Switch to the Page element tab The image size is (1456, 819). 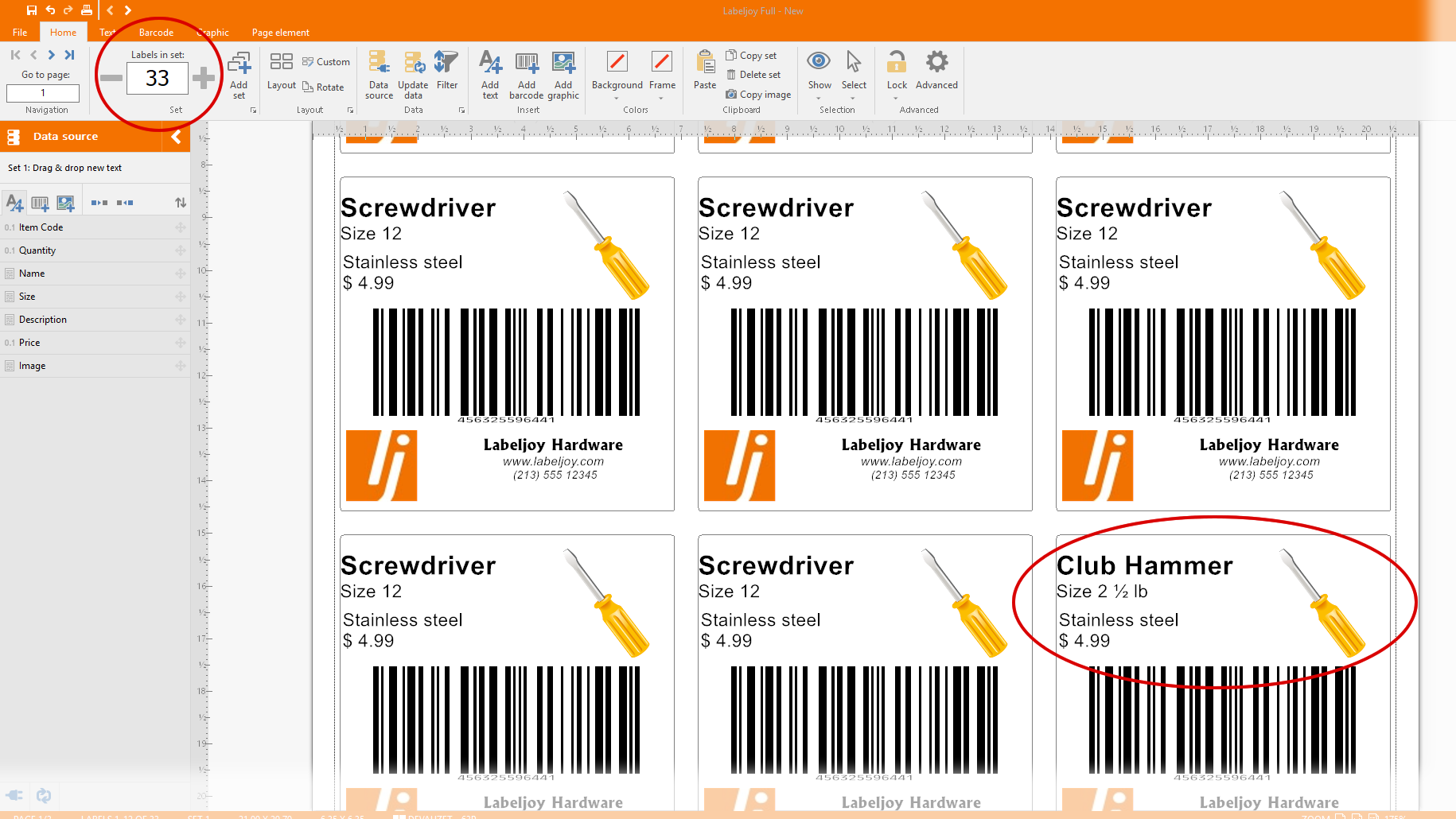click(x=281, y=33)
